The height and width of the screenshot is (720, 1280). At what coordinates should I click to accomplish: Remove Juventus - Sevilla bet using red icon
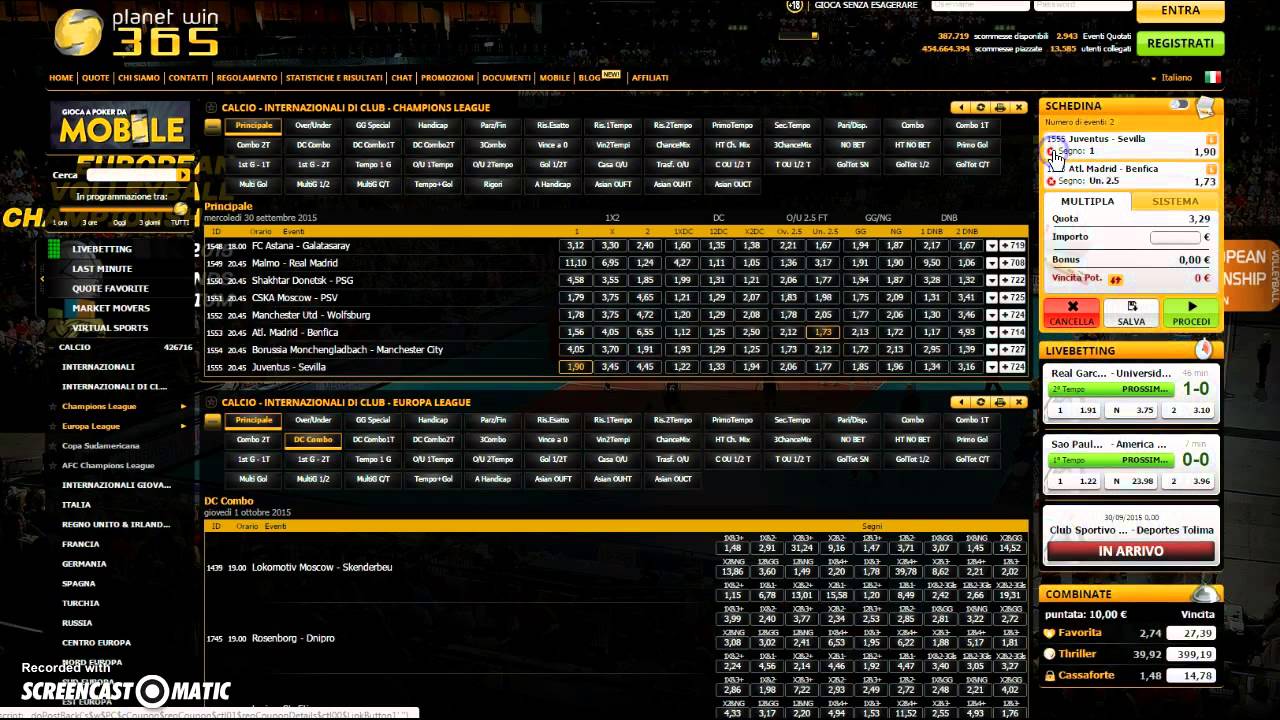[x=1051, y=152]
